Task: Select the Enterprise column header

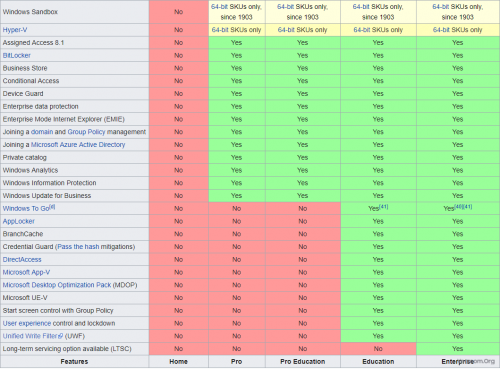Action: [457, 362]
